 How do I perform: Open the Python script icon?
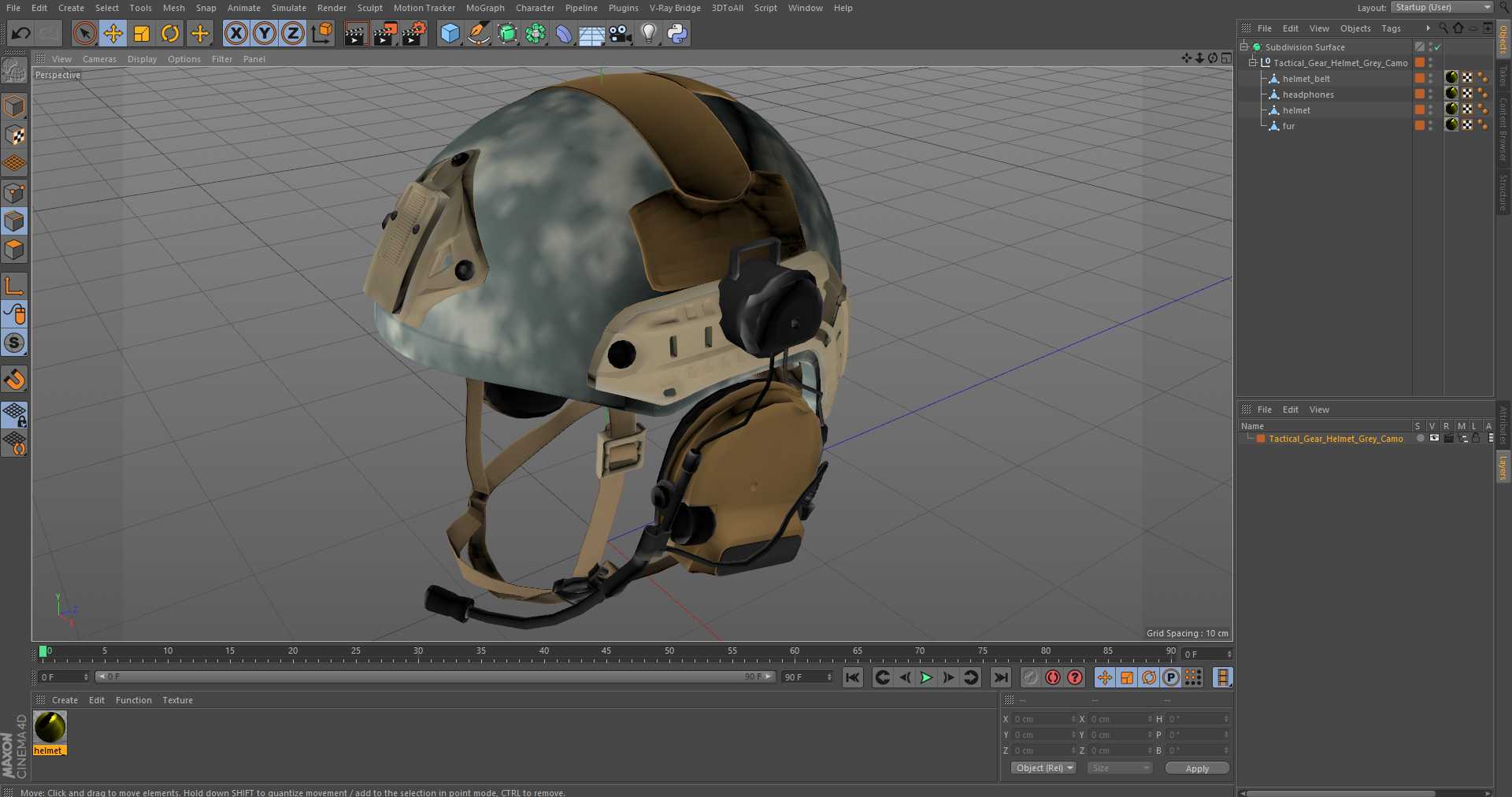[677, 33]
